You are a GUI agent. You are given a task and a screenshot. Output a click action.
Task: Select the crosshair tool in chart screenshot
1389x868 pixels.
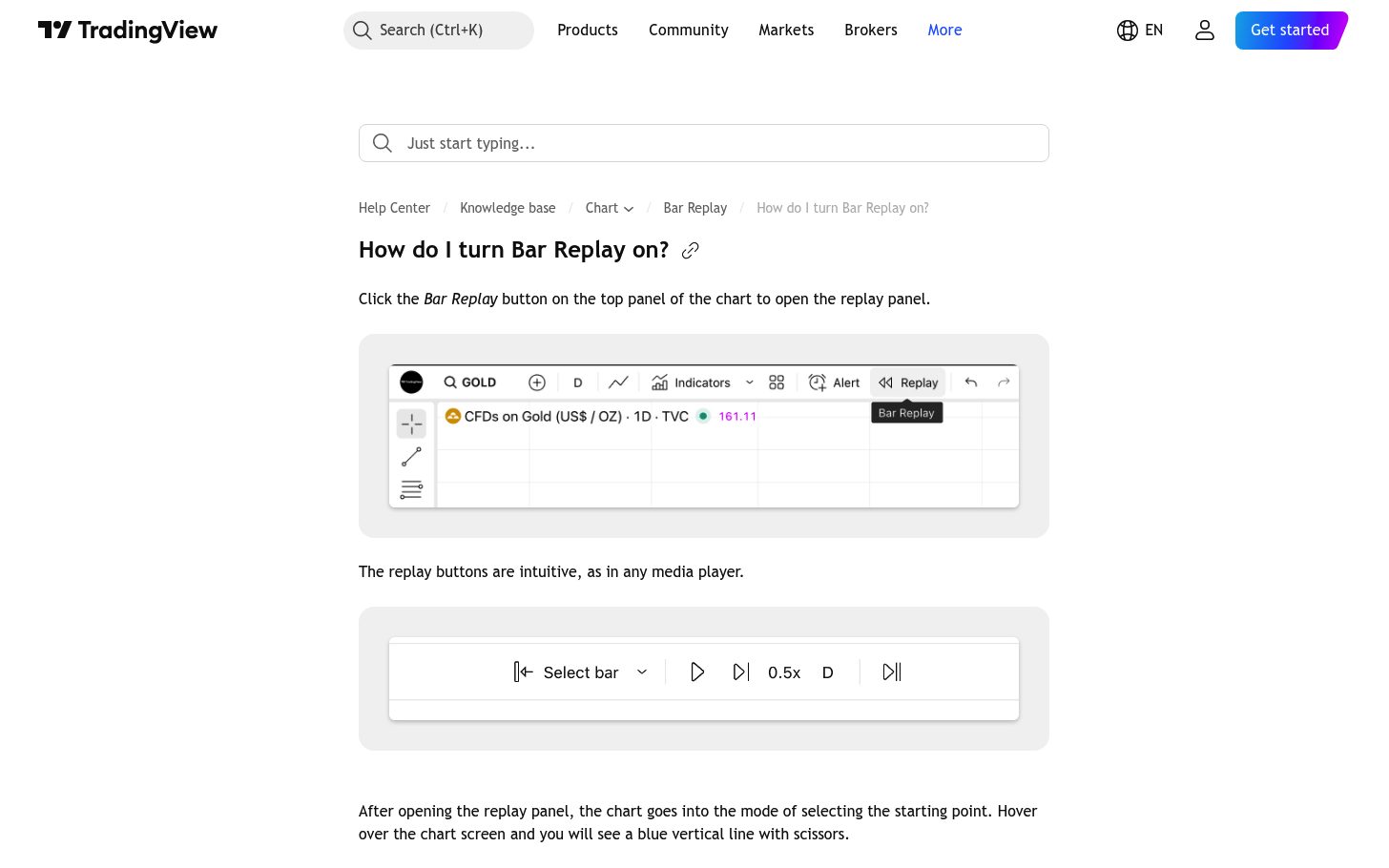tap(411, 423)
